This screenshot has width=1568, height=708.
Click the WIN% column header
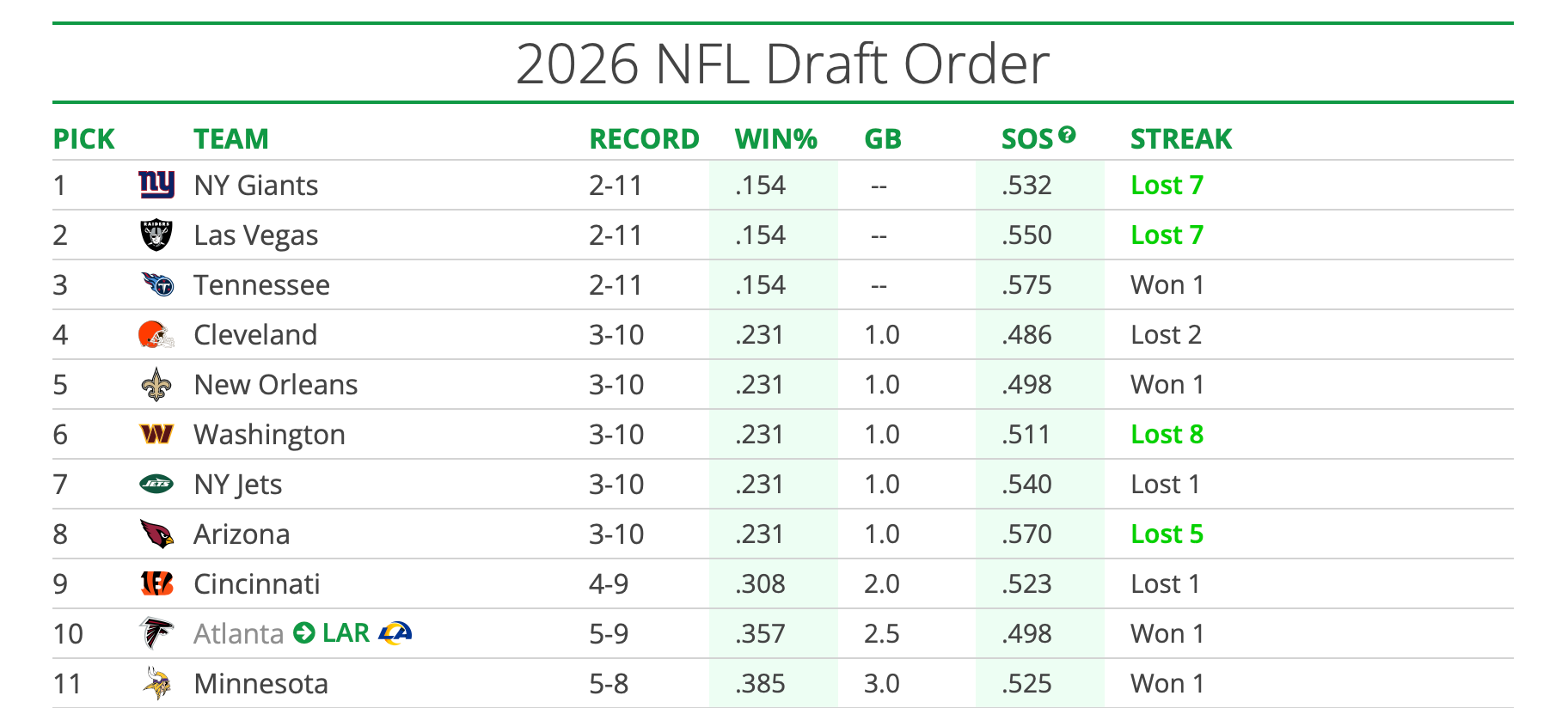click(775, 139)
